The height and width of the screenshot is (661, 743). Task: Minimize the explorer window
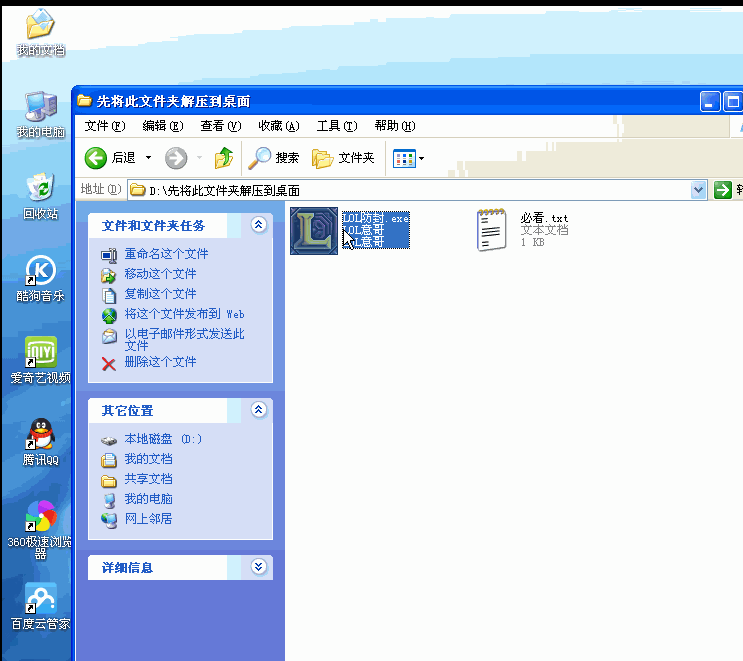click(x=709, y=101)
